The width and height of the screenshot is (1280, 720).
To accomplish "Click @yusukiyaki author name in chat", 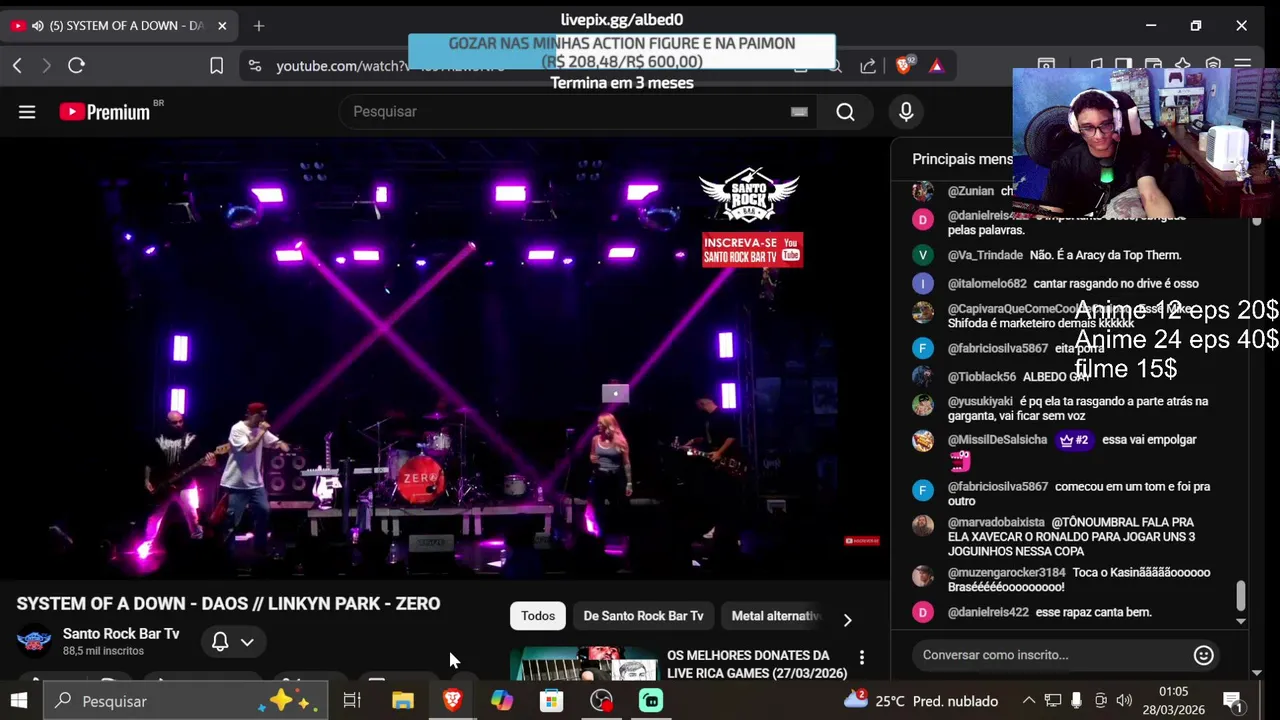I will pyautogui.click(x=980, y=401).
